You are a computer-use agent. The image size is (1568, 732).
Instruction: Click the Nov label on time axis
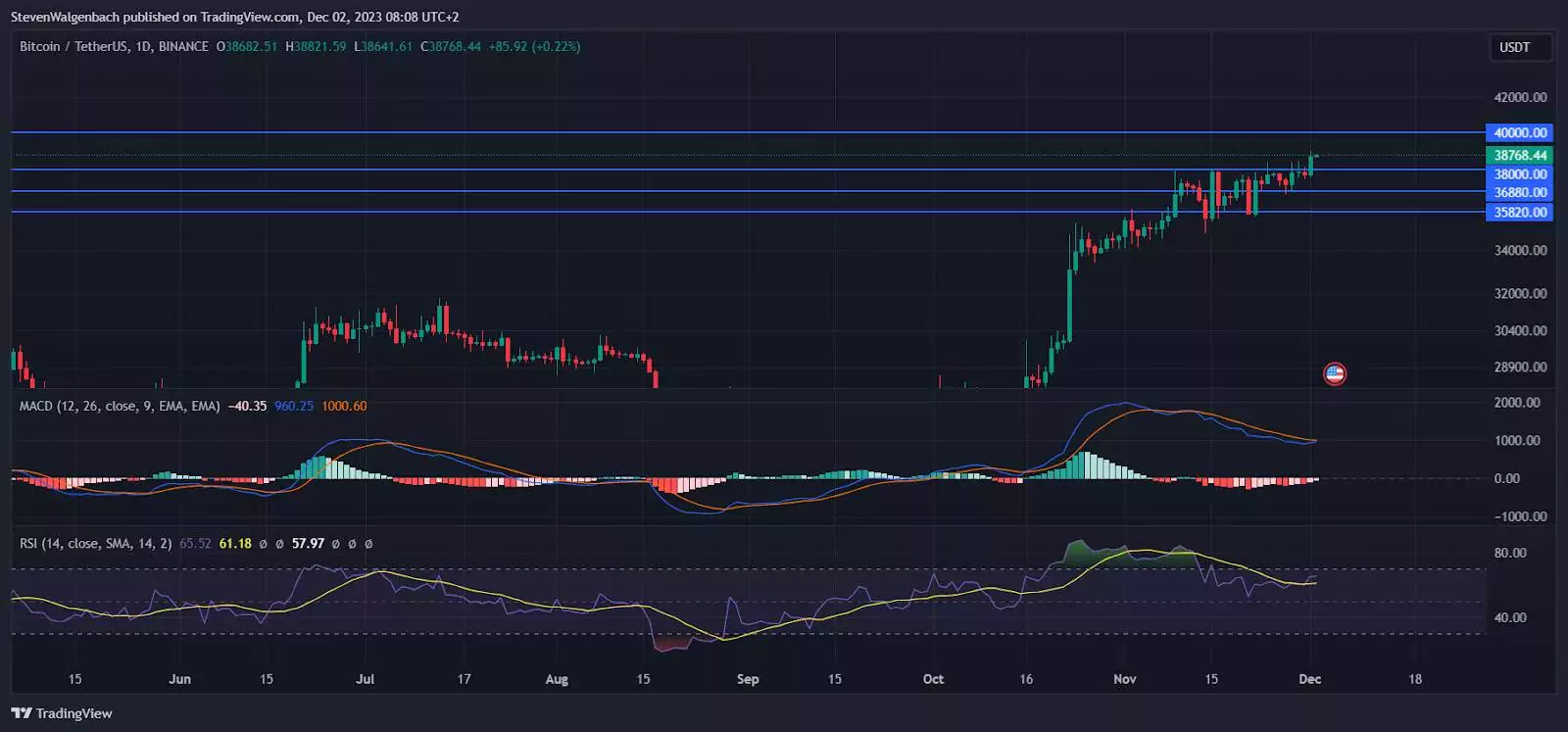[1125, 678]
